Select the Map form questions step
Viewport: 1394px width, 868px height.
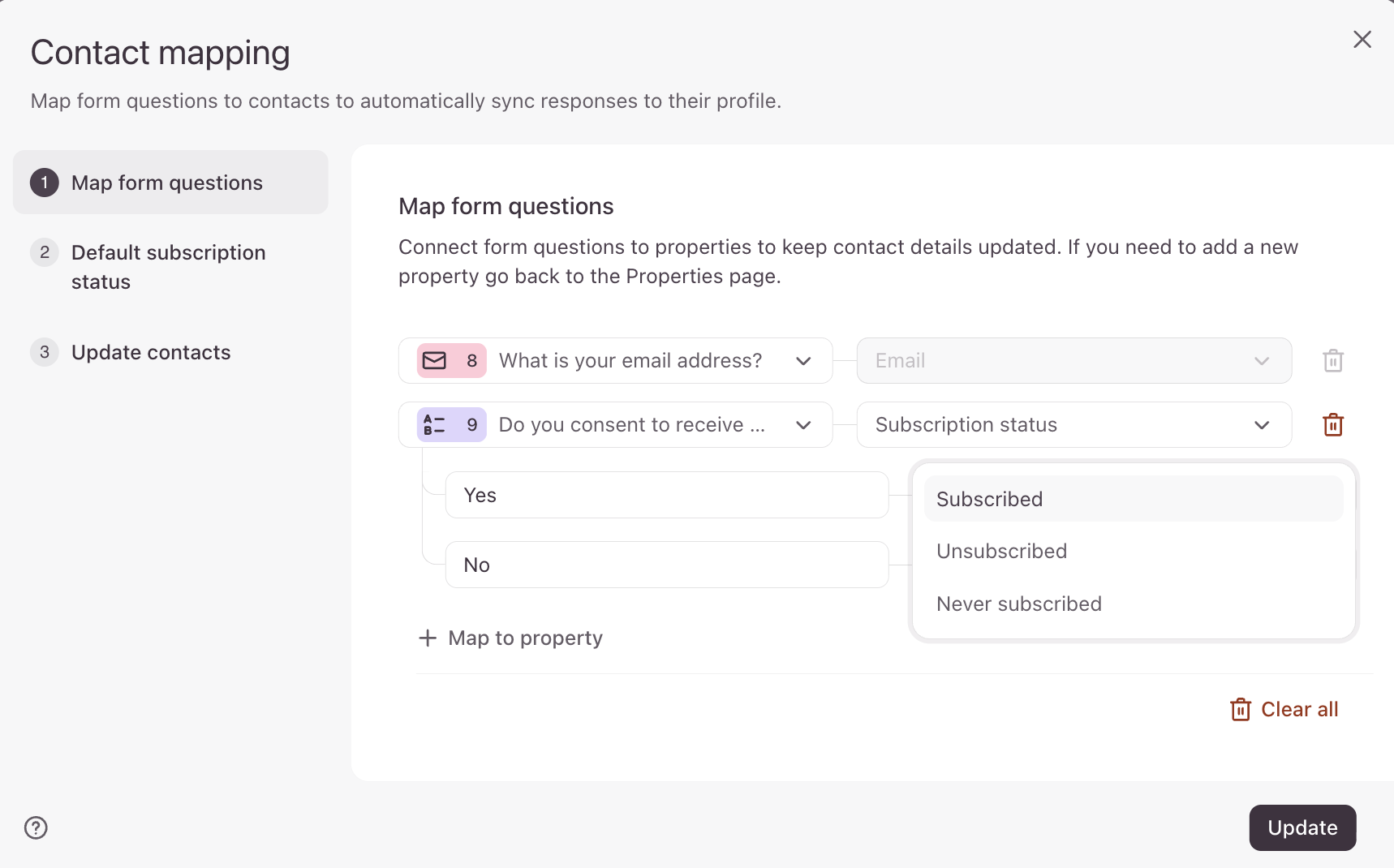coord(167,183)
